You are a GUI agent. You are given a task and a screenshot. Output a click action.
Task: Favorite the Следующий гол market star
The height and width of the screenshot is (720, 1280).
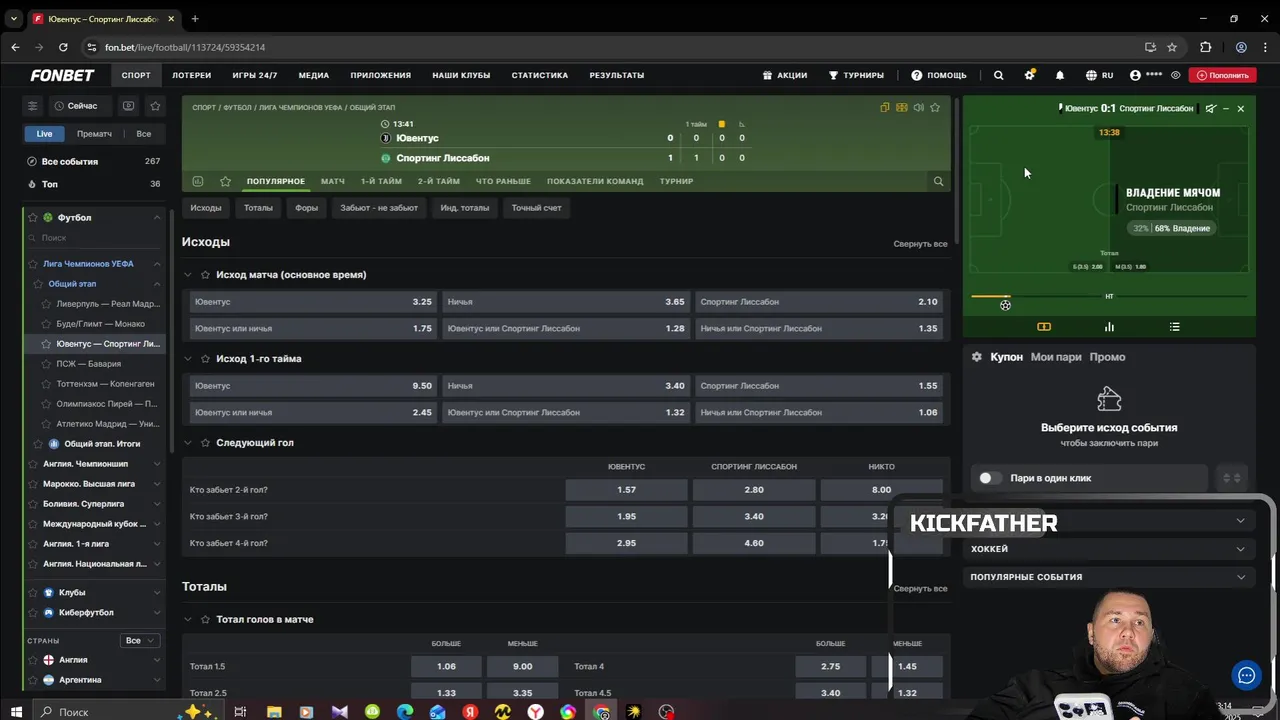(x=205, y=442)
